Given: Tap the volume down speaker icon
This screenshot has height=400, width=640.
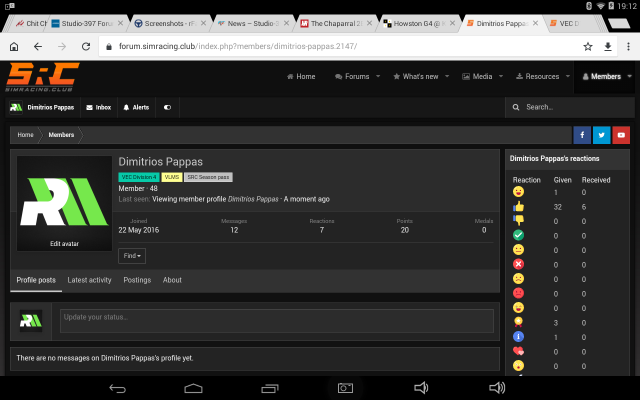Looking at the screenshot, I should [x=421, y=388].
